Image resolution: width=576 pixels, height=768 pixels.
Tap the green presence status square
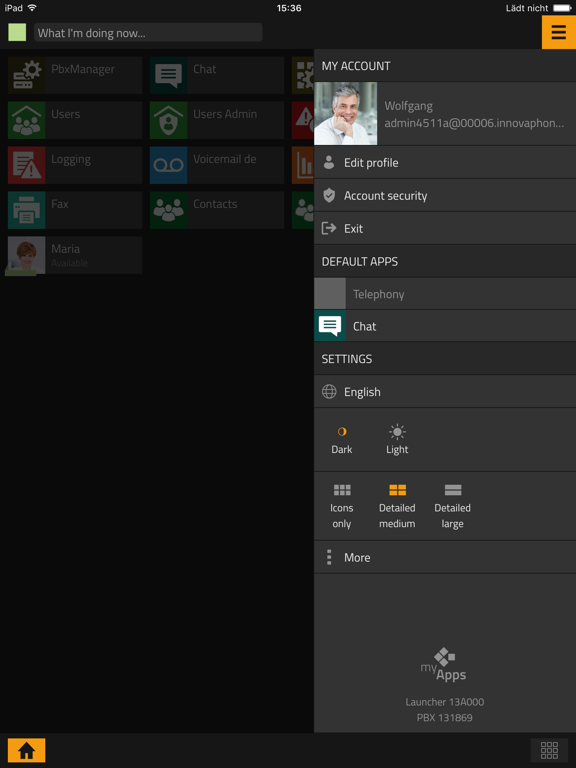pos(17,32)
